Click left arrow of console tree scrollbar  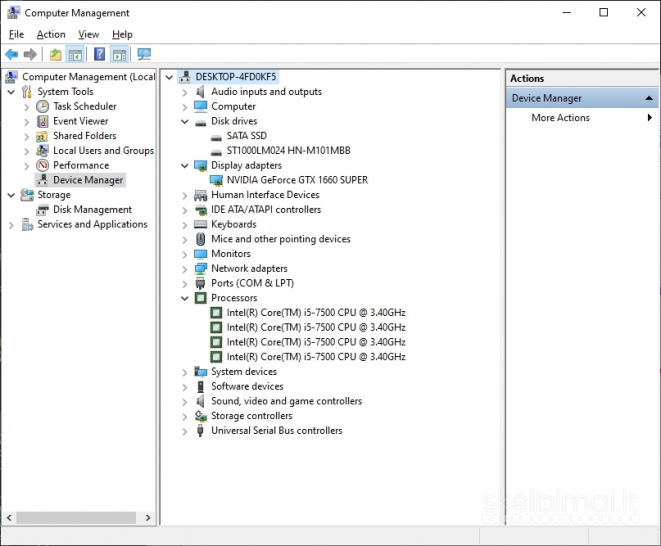(x=9, y=518)
